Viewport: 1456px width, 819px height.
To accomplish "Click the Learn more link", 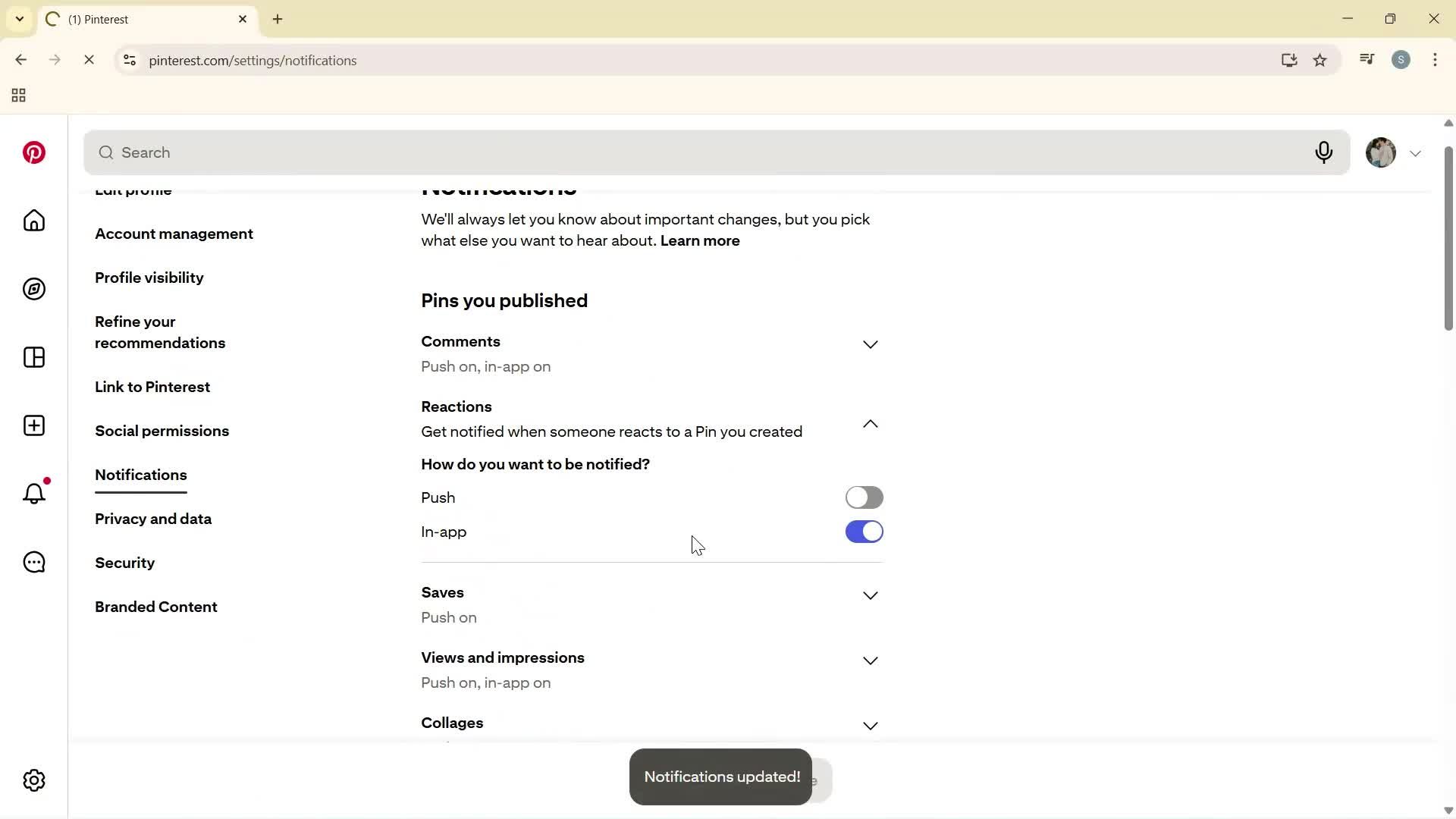I will [x=699, y=240].
